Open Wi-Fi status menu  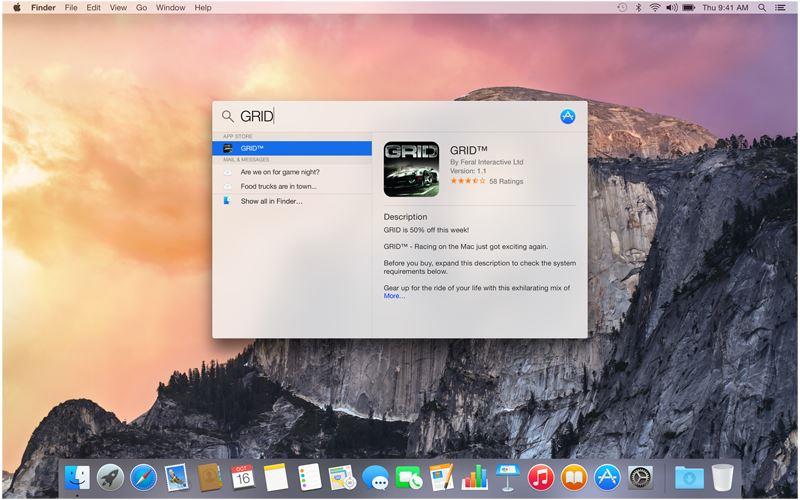655,8
